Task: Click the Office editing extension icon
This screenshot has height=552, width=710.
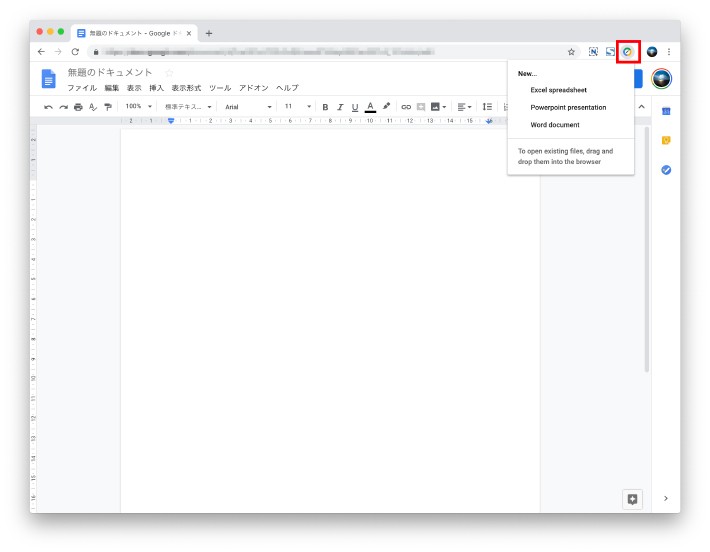Action: tap(628, 52)
